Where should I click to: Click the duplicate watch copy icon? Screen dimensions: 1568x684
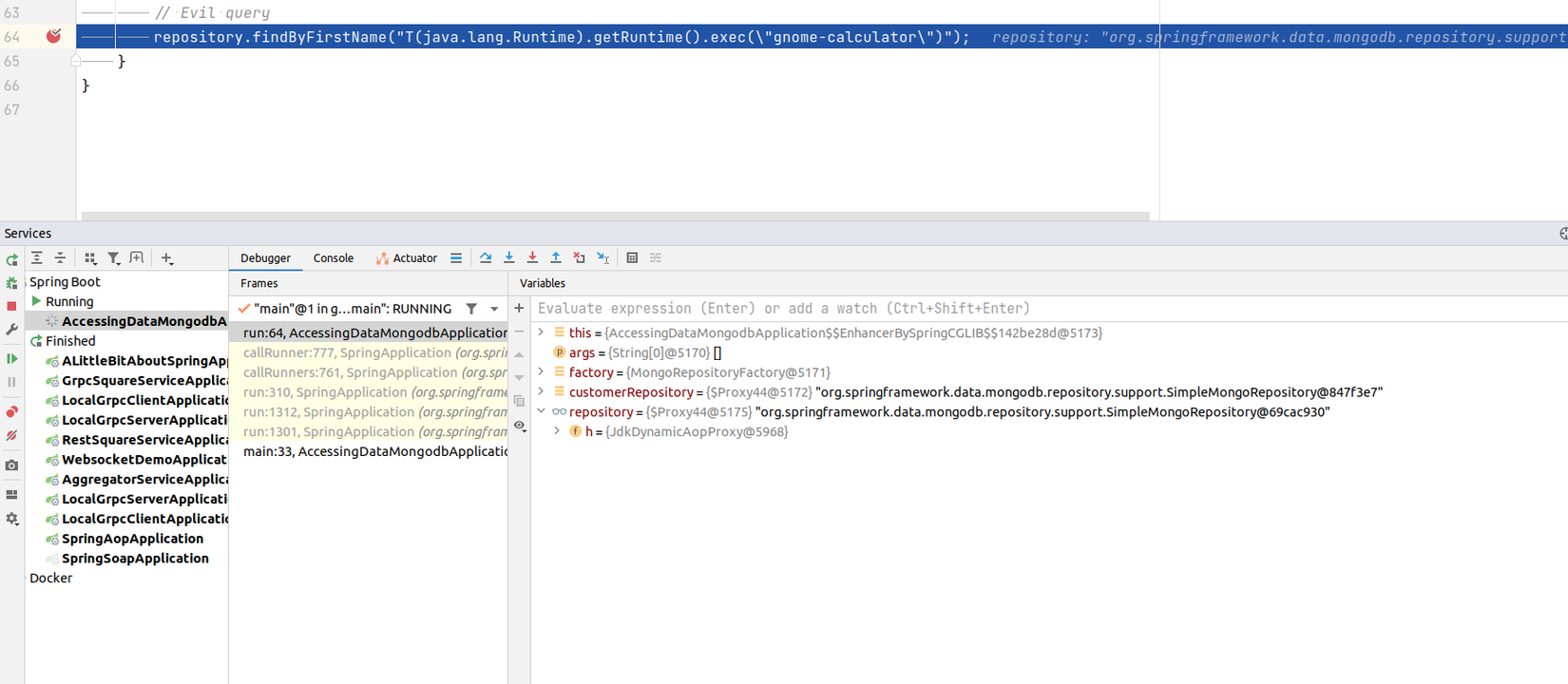519,402
